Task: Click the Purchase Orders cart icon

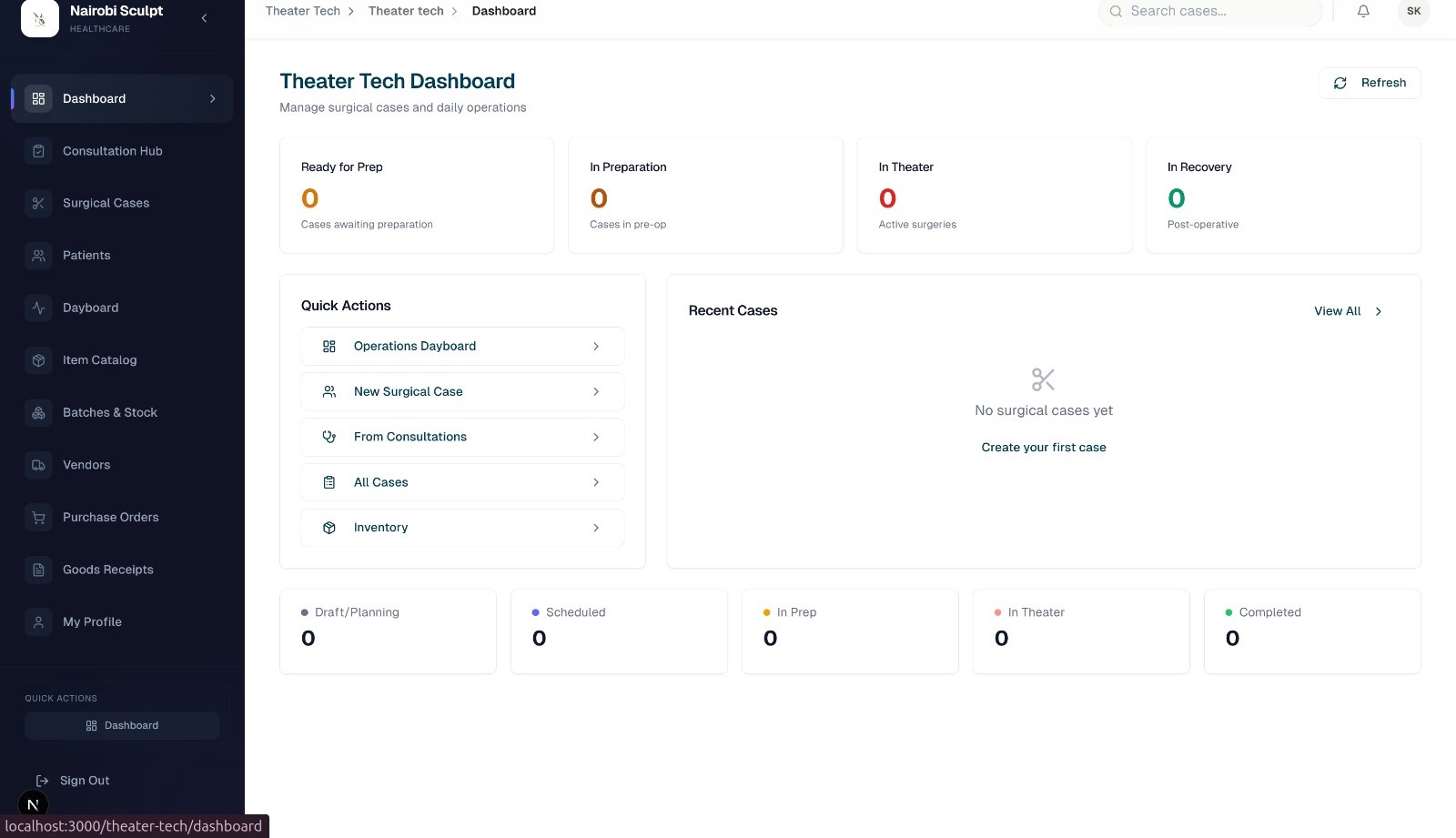Action: pyautogui.click(x=38, y=517)
